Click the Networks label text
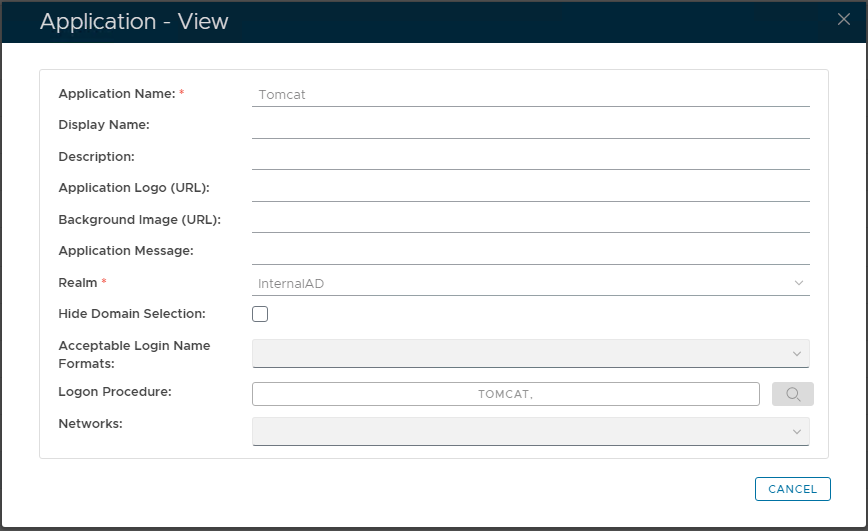Image resolution: width=868 pixels, height=531 pixels. (x=89, y=424)
